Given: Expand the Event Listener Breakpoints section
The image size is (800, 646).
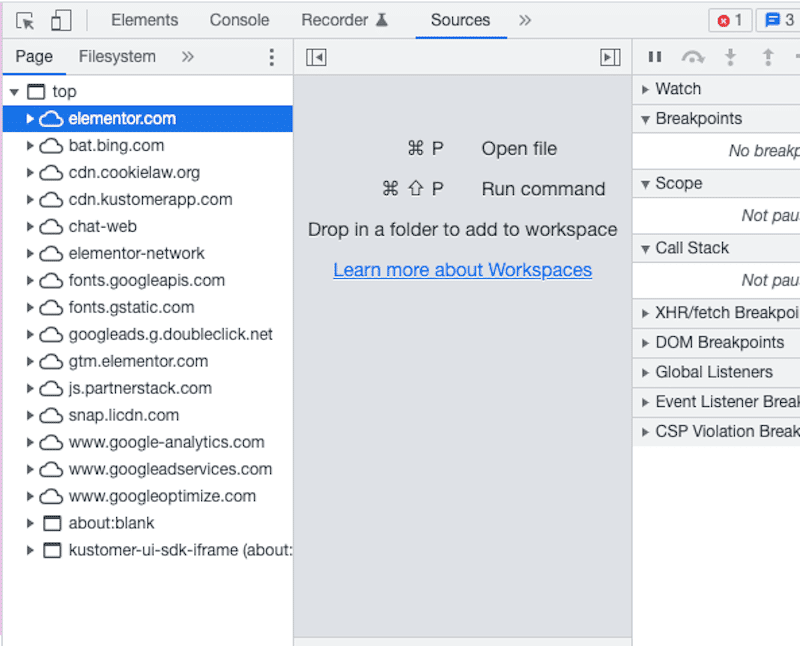Looking at the screenshot, I should [720, 401].
